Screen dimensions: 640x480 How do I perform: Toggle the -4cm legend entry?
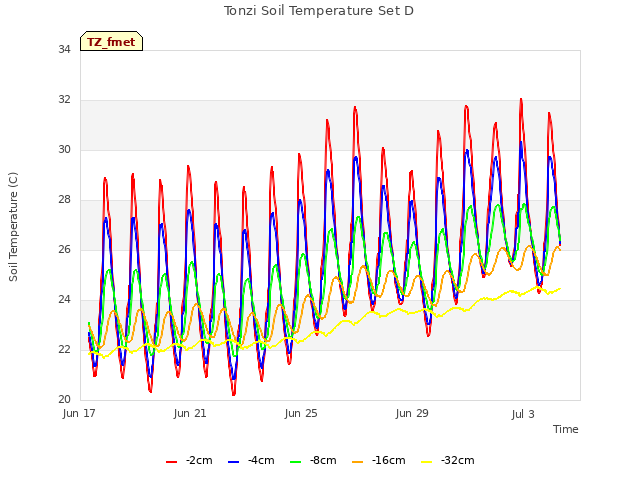click(x=251, y=461)
